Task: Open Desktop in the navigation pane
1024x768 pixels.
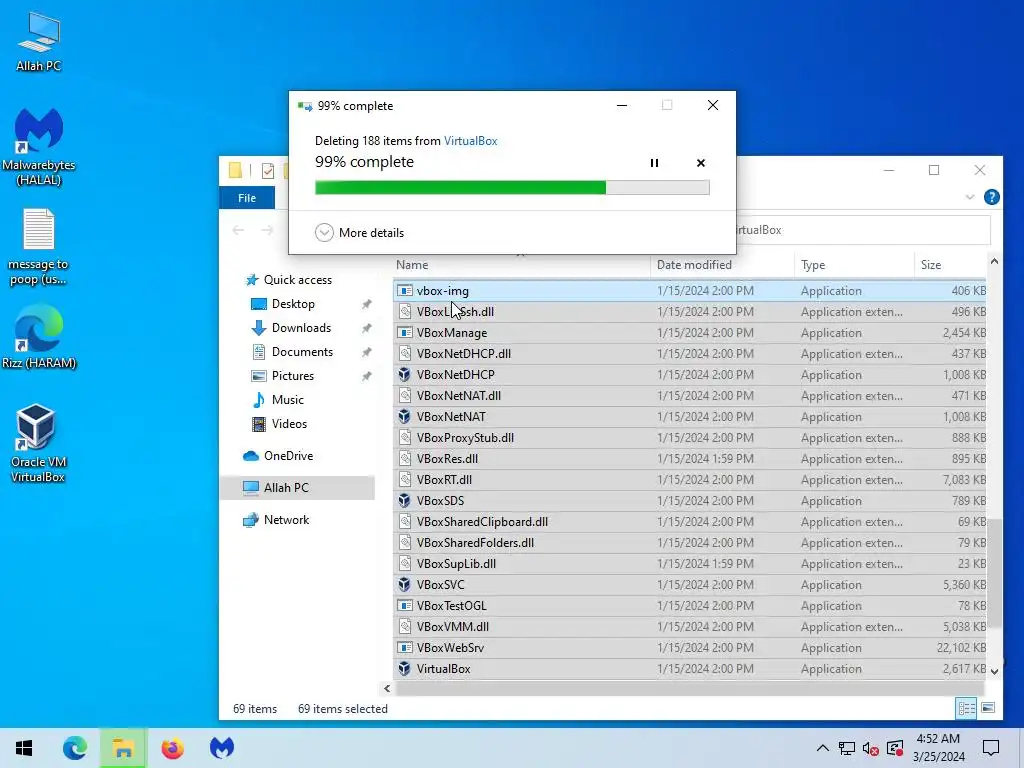Action: [x=283, y=304]
